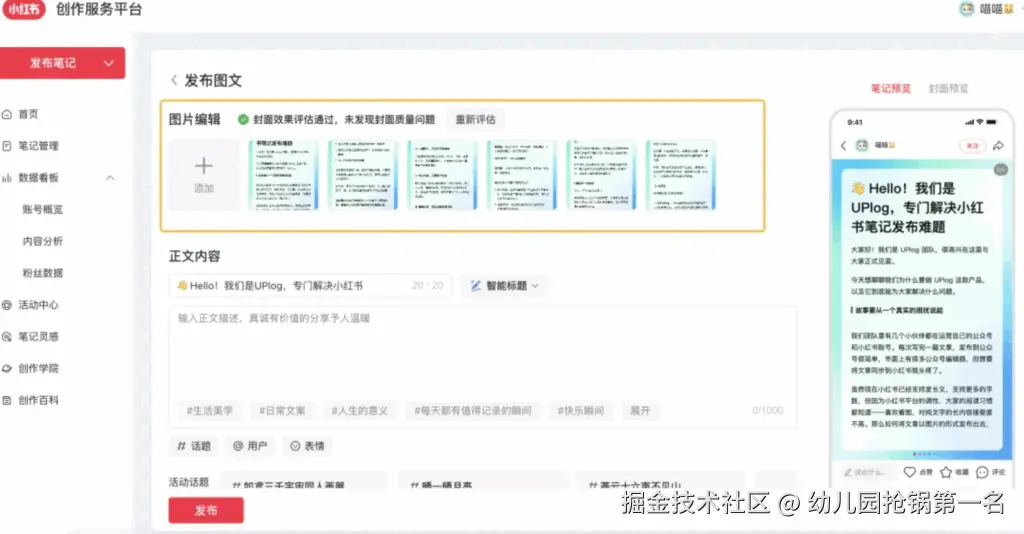Open 笔记管理 via its sidebar icon
Viewport: 1024px width, 534px height.
pyautogui.click(x=7, y=146)
